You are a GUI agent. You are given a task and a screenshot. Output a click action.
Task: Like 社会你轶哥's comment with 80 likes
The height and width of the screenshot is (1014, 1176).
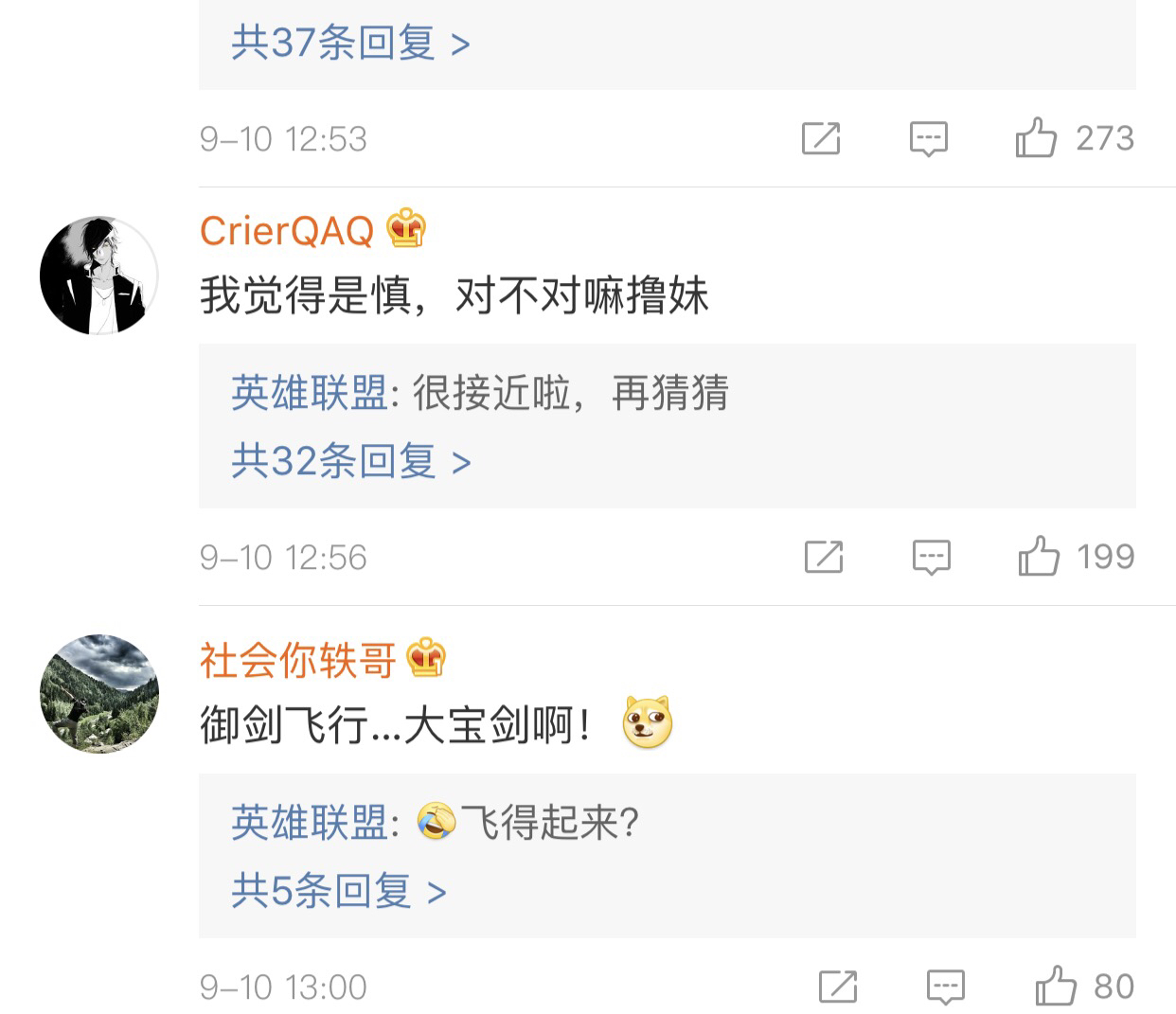(1056, 987)
